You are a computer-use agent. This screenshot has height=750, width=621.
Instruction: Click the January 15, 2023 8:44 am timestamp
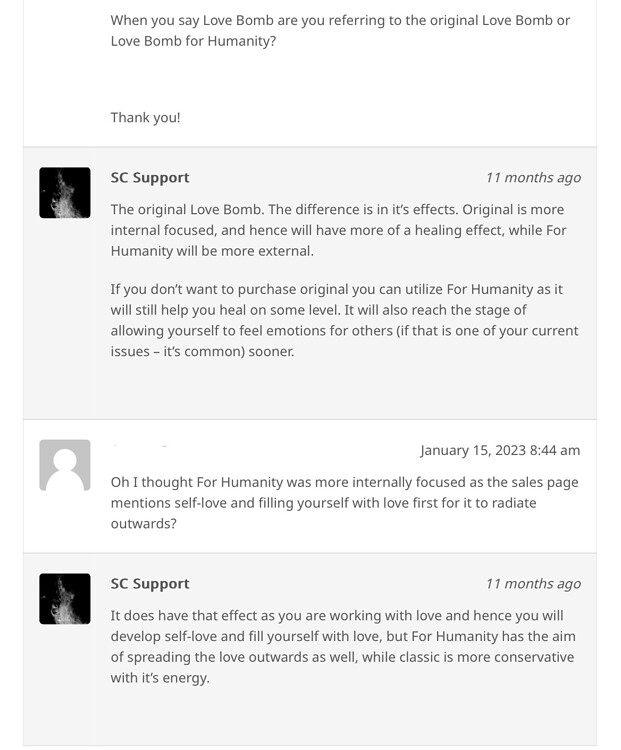[x=500, y=450]
